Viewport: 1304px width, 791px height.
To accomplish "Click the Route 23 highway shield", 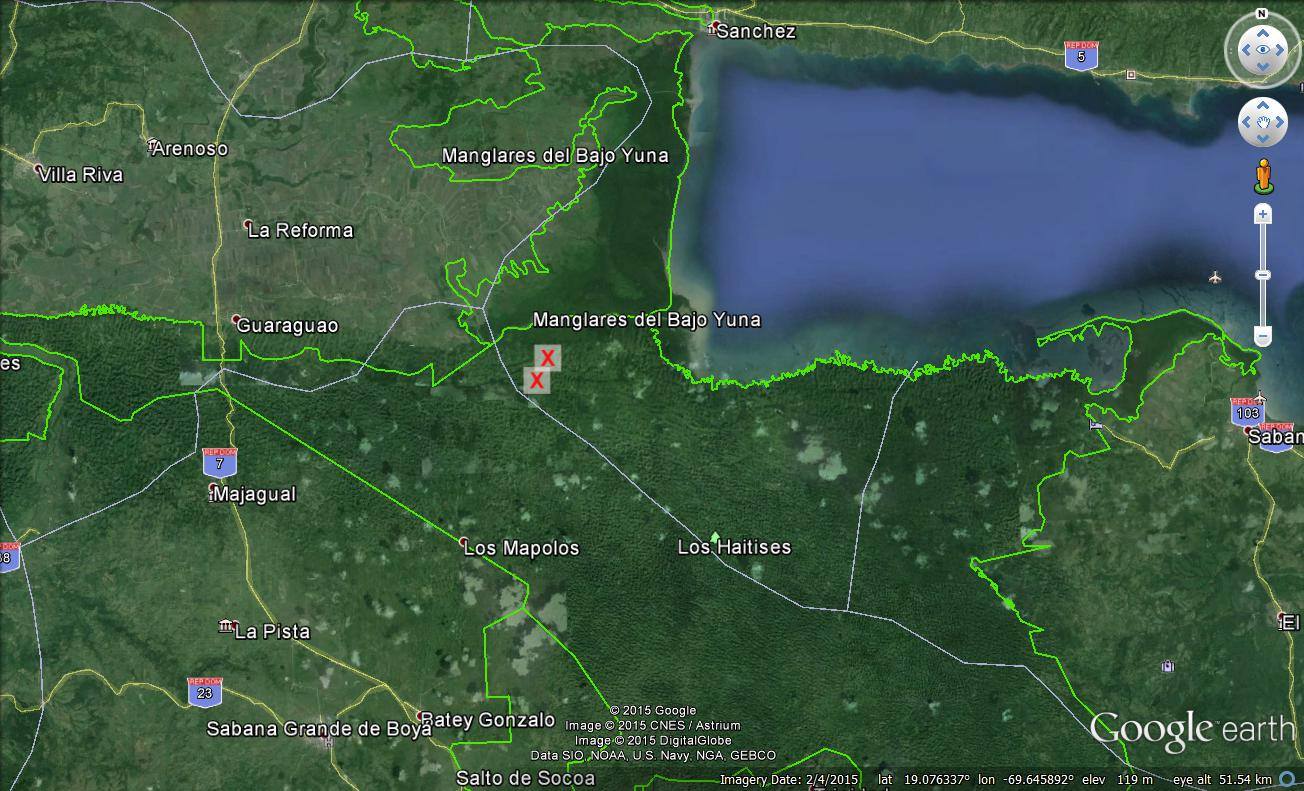I will tap(204, 692).
